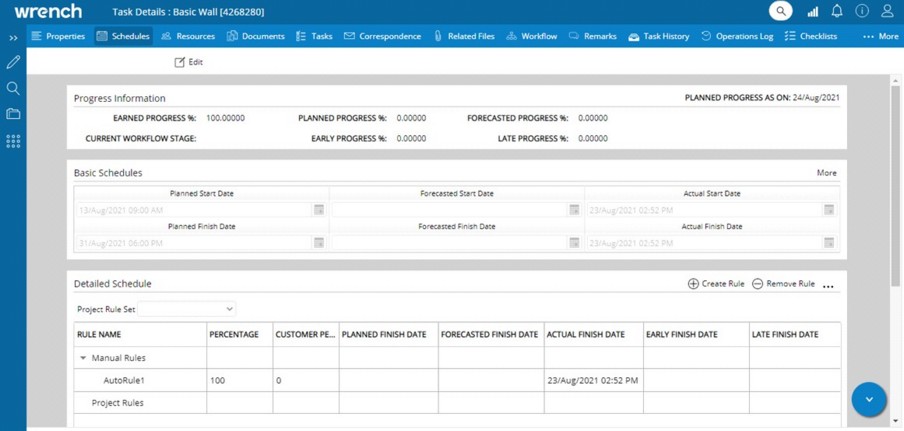Image resolution: width=904 pixels, height=431 pixels.
Task: Open the folder icon in left sidebar
Action: 13,114
